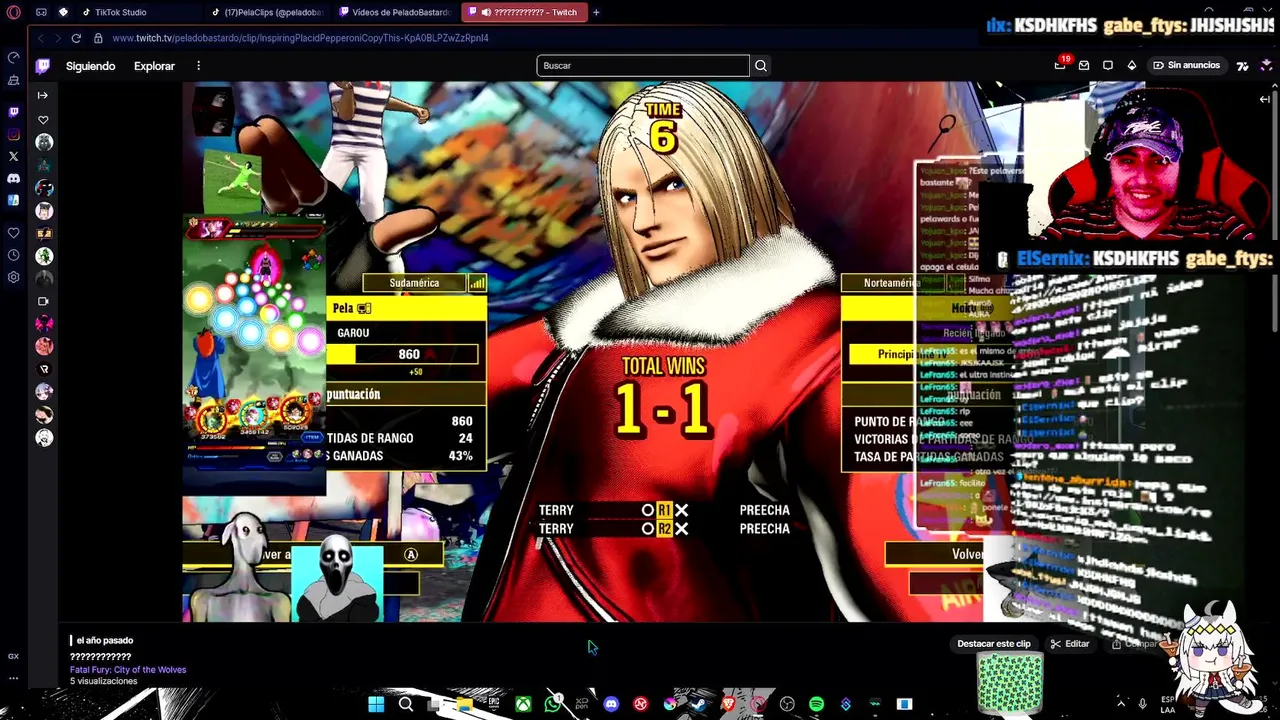1280x720 pixels.
Task: Open Opera sidebar settings gear
Action: (13, 277)
